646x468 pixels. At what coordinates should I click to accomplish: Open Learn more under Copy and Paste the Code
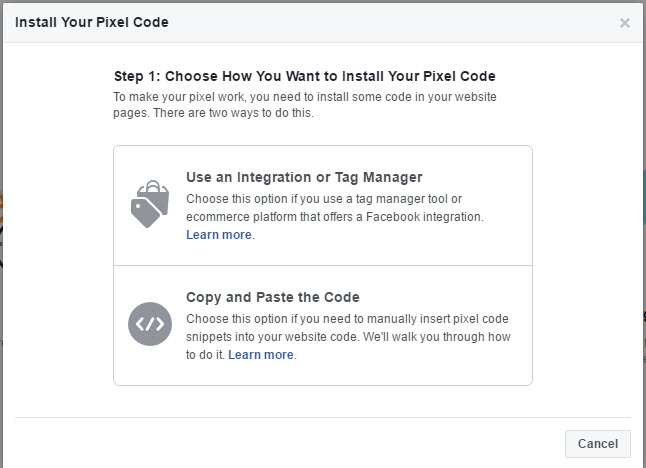(x=261, y=355)
